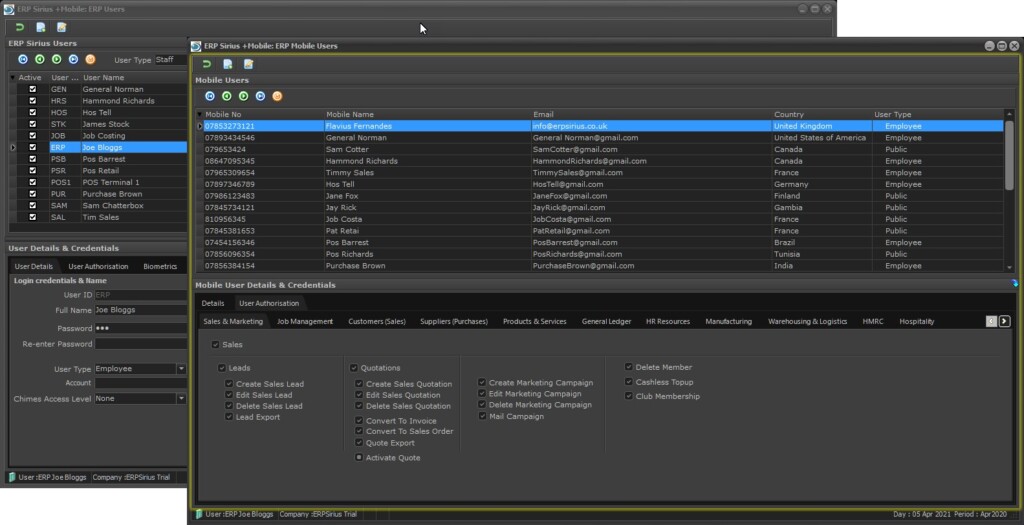The height and width of the screenshot is (525, 1024).
Task: Click the Mobile No column header triangle
Action: coord(200,114)
